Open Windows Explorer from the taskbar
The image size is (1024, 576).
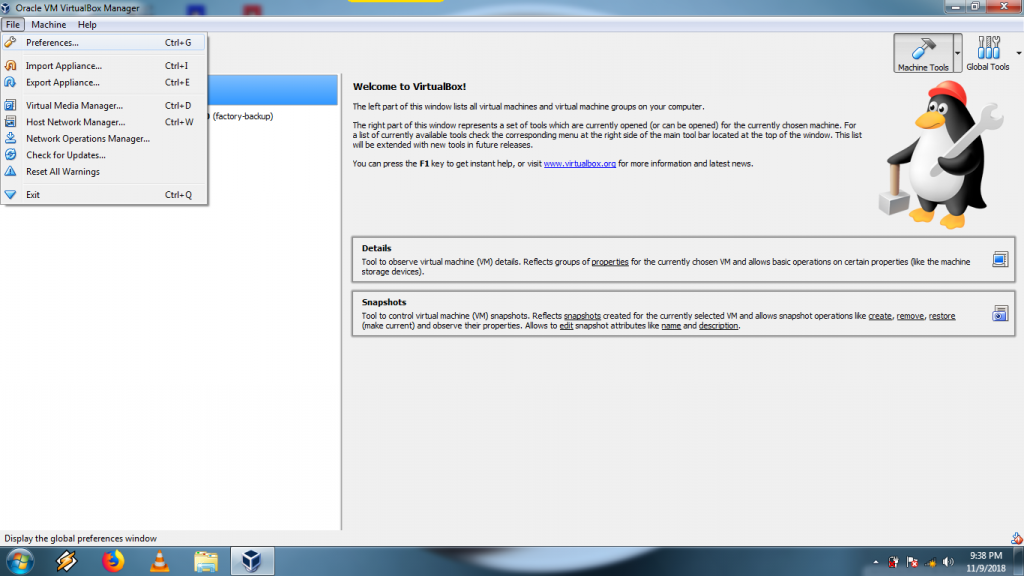(206, 562)
